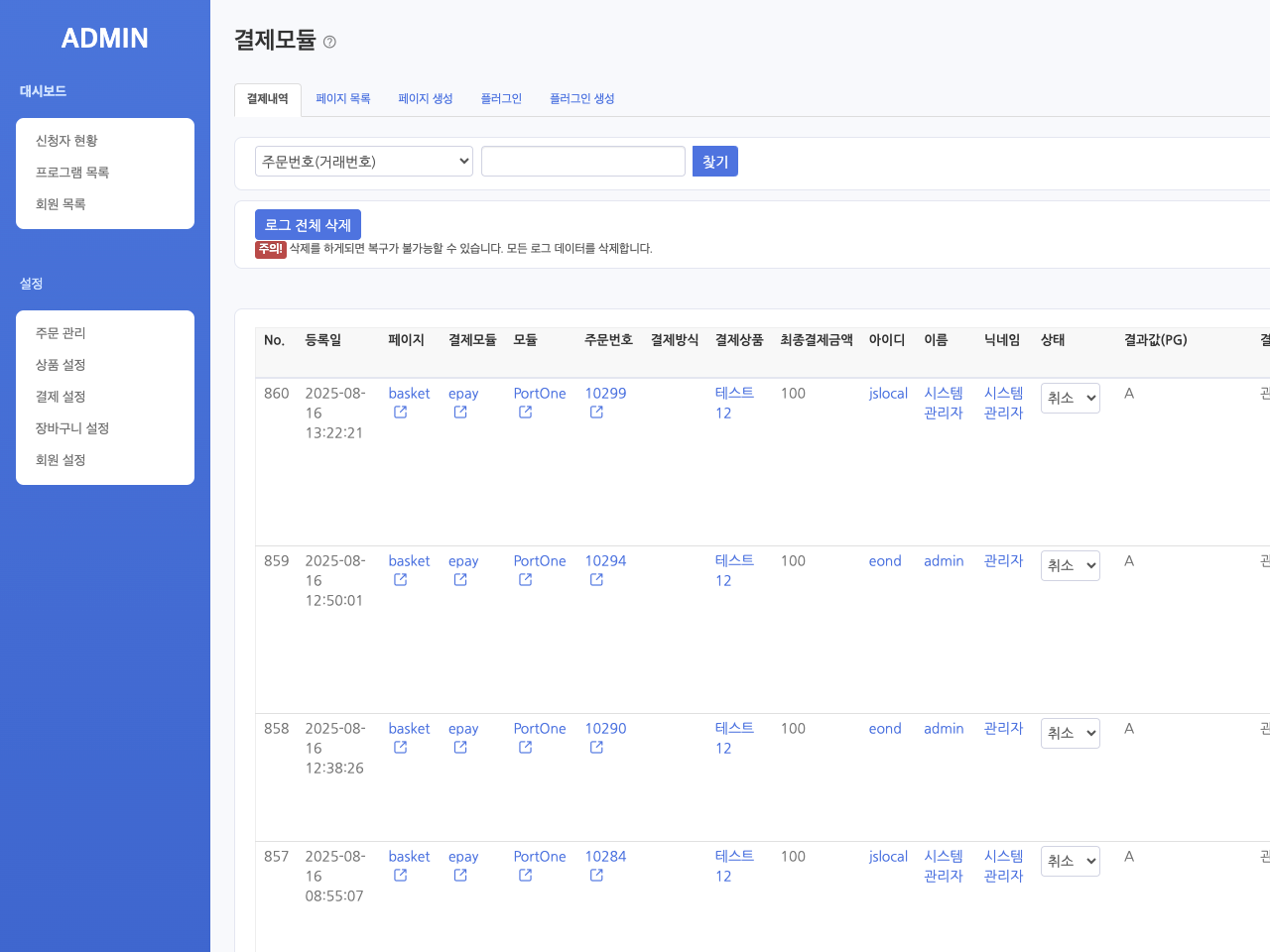Viewport: 1270px width, 952px height.
Task: Open status dropdown for row 859
Action: [x=1070, y=565]
